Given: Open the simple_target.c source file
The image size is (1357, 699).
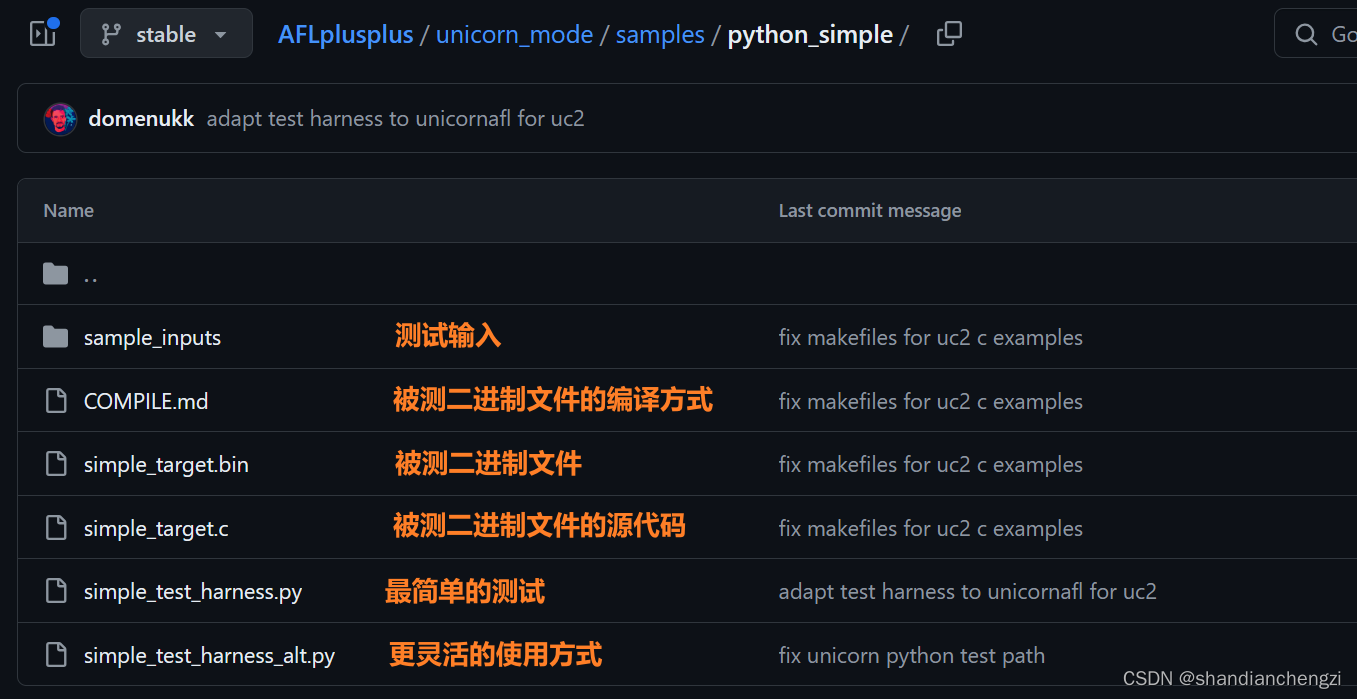Looking at the screenshot, I should click(x=156, y=527).
